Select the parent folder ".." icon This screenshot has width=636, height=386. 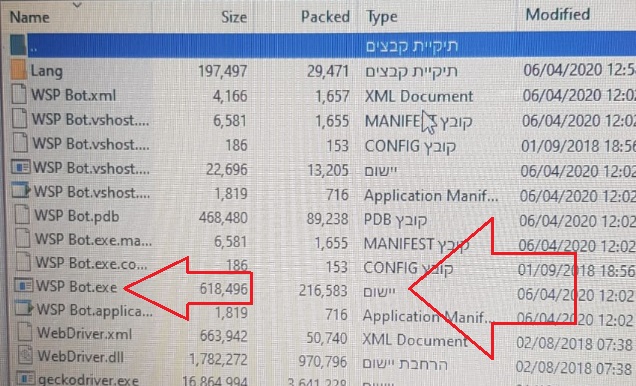pyautogui.click(x=18, y=45)
